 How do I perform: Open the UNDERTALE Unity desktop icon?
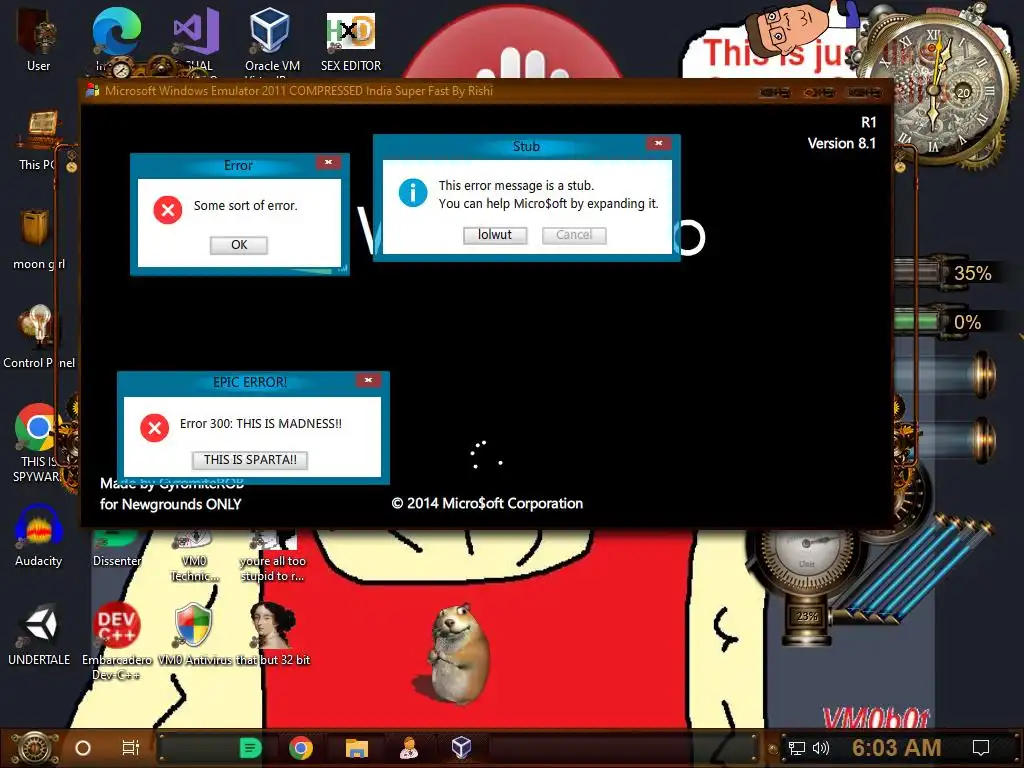click(39, 635)
